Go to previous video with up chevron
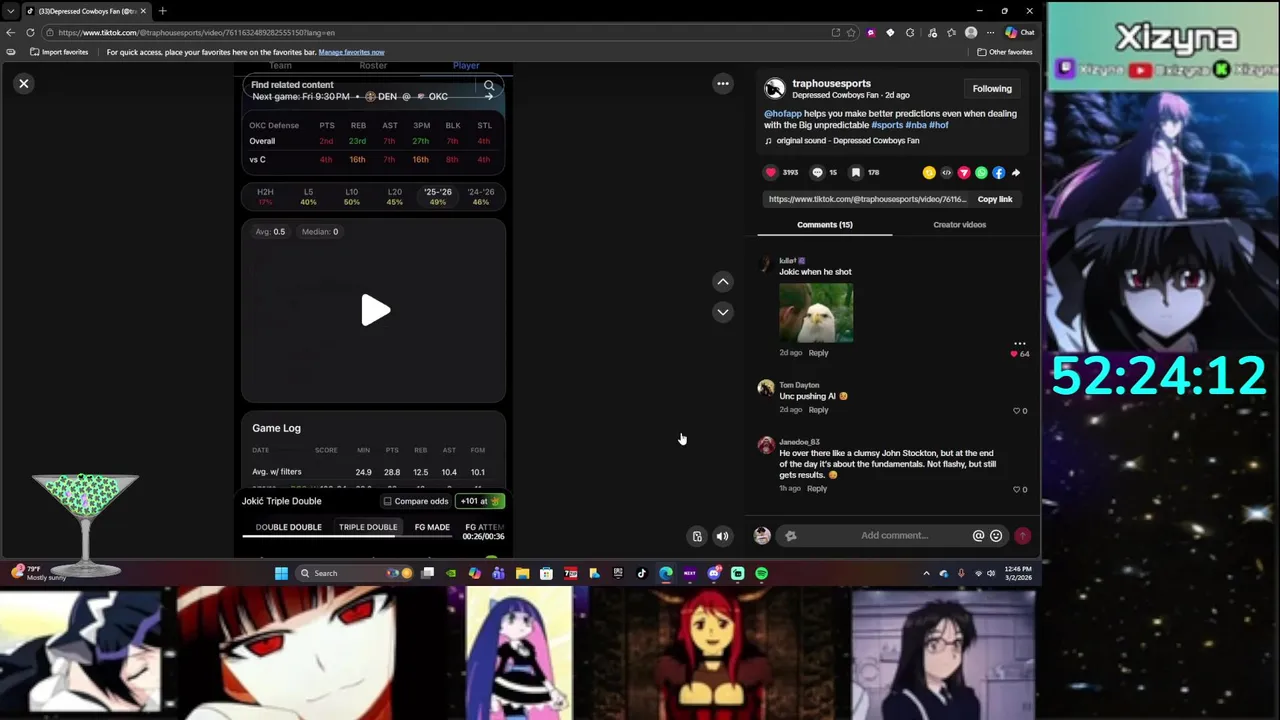The image size is (1280, 720). pyautogui.click(x=723, y=282)
